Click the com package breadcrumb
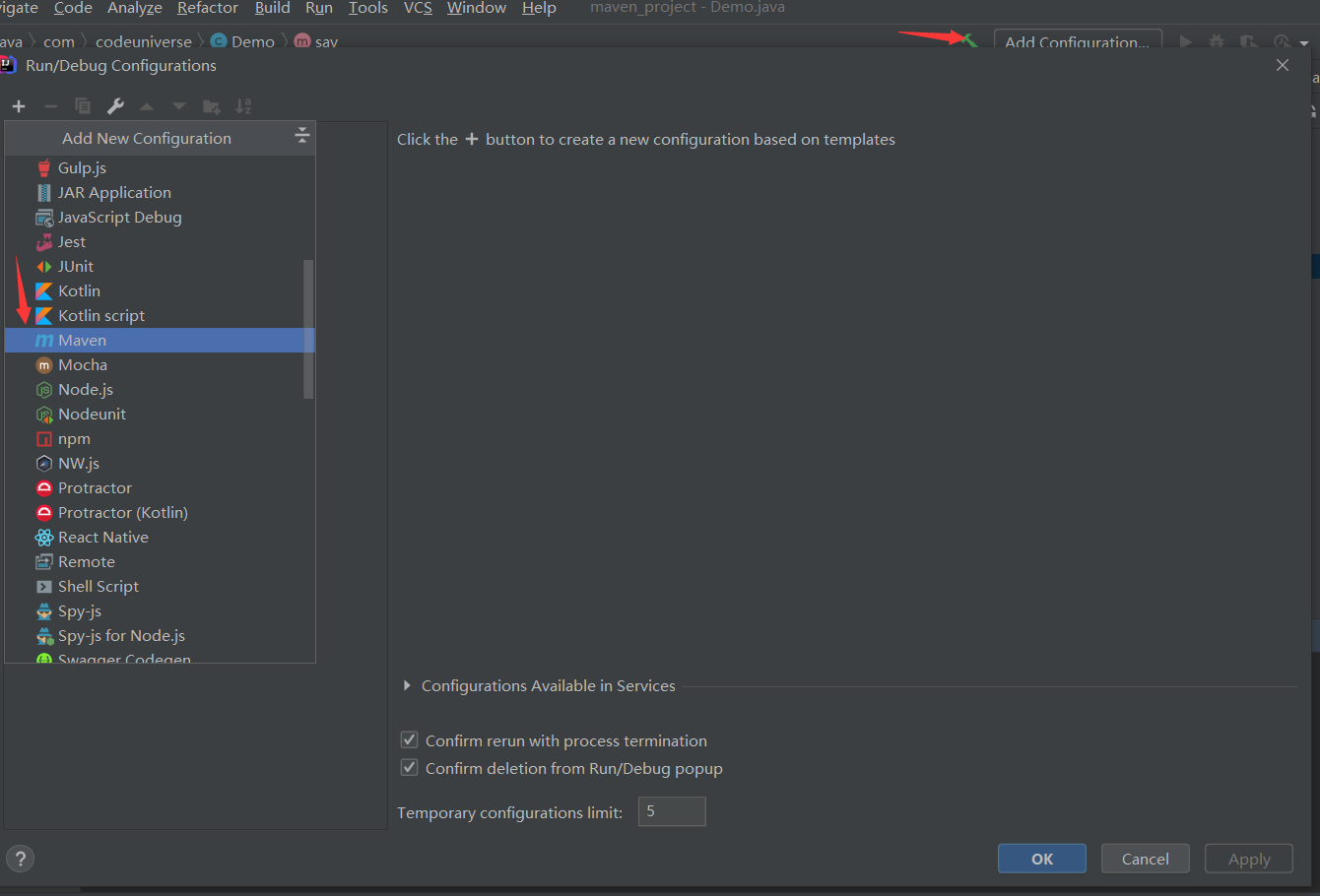1320x896 pixels. tap(59, 41)
